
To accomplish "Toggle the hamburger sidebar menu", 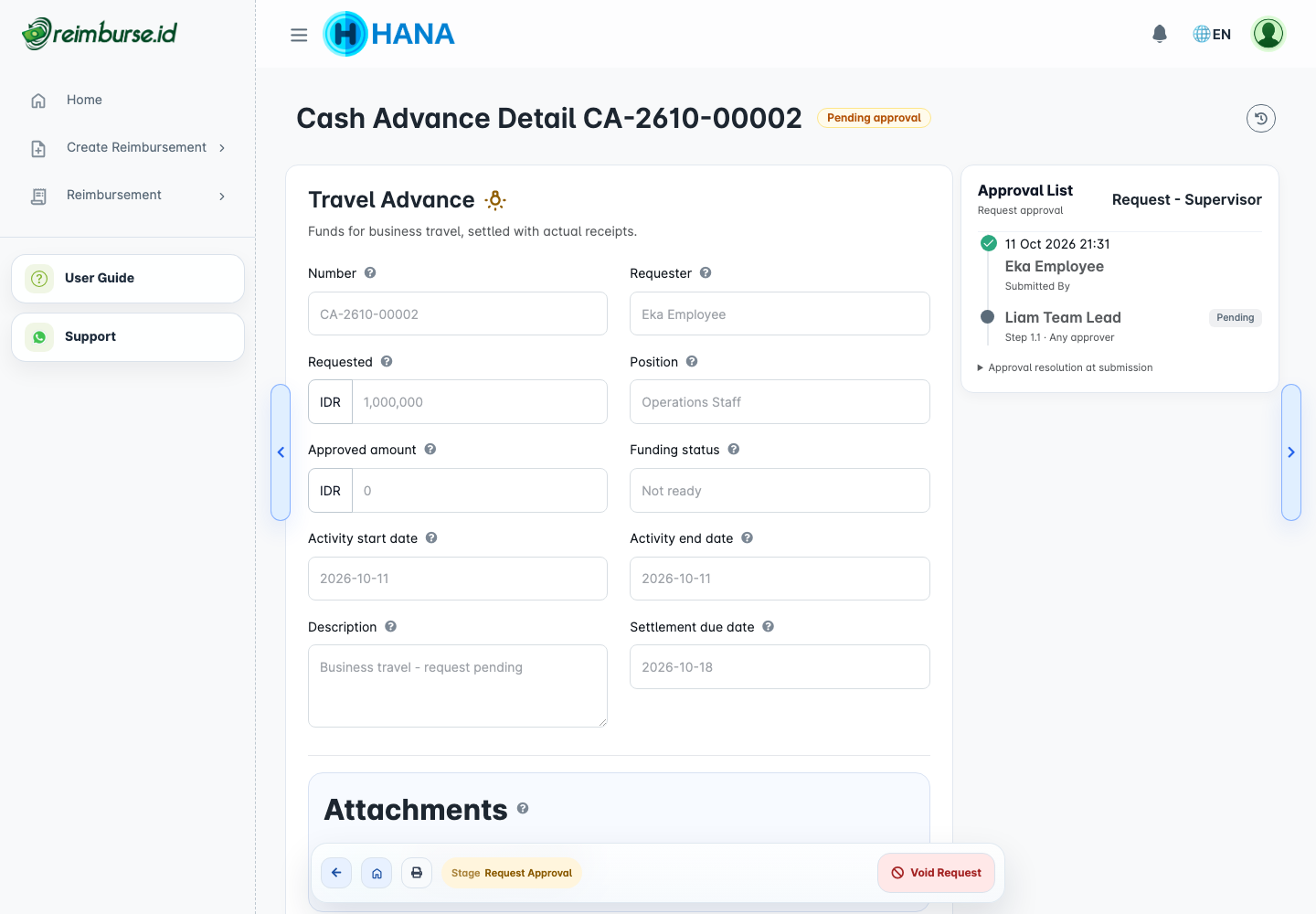I will point(299,35).
